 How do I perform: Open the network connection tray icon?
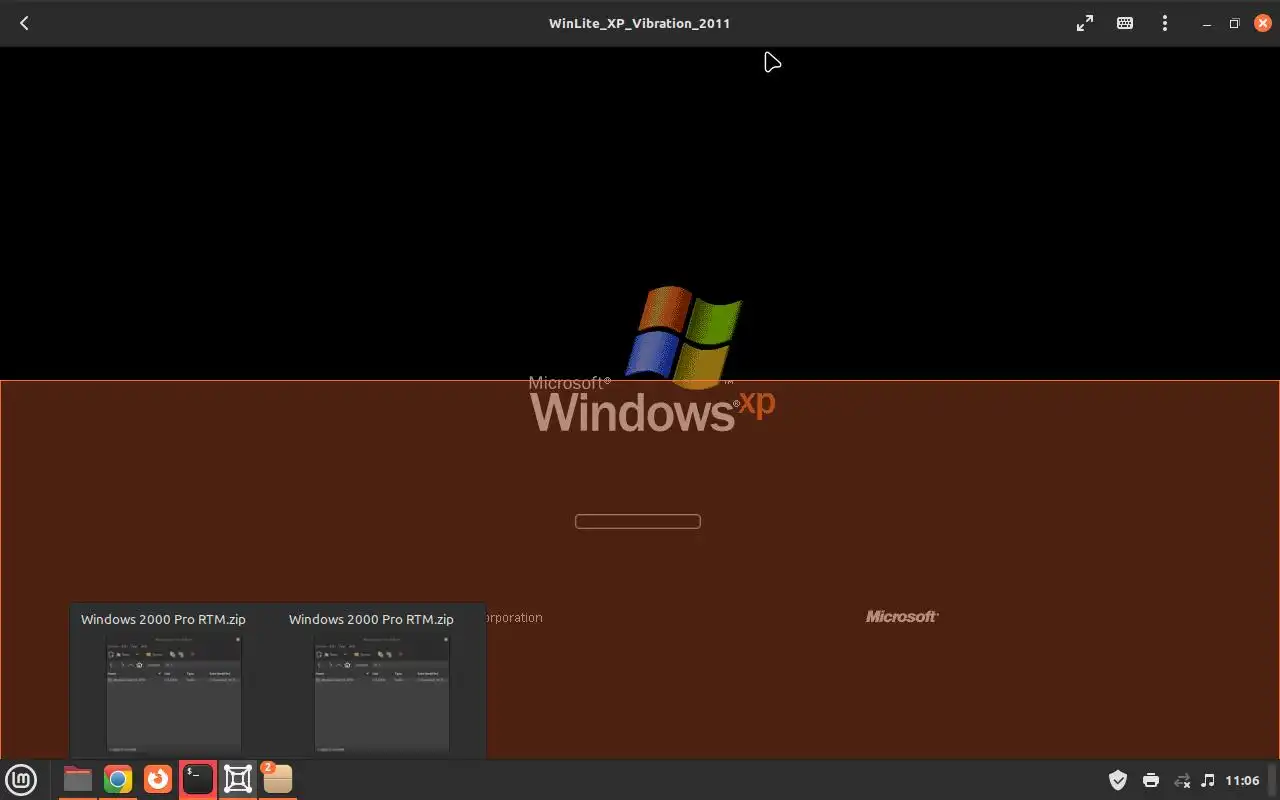point(1182,780)
